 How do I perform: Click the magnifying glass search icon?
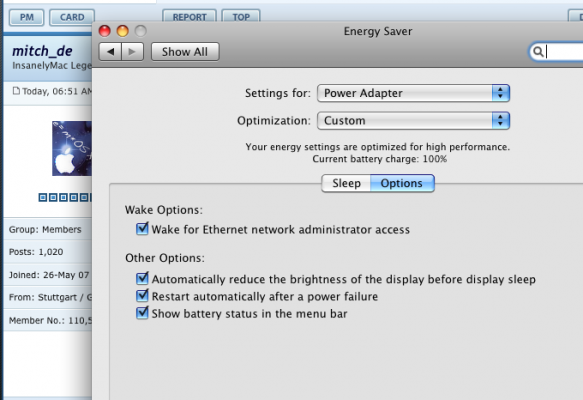pyautogui.click(x=538, y=51)
